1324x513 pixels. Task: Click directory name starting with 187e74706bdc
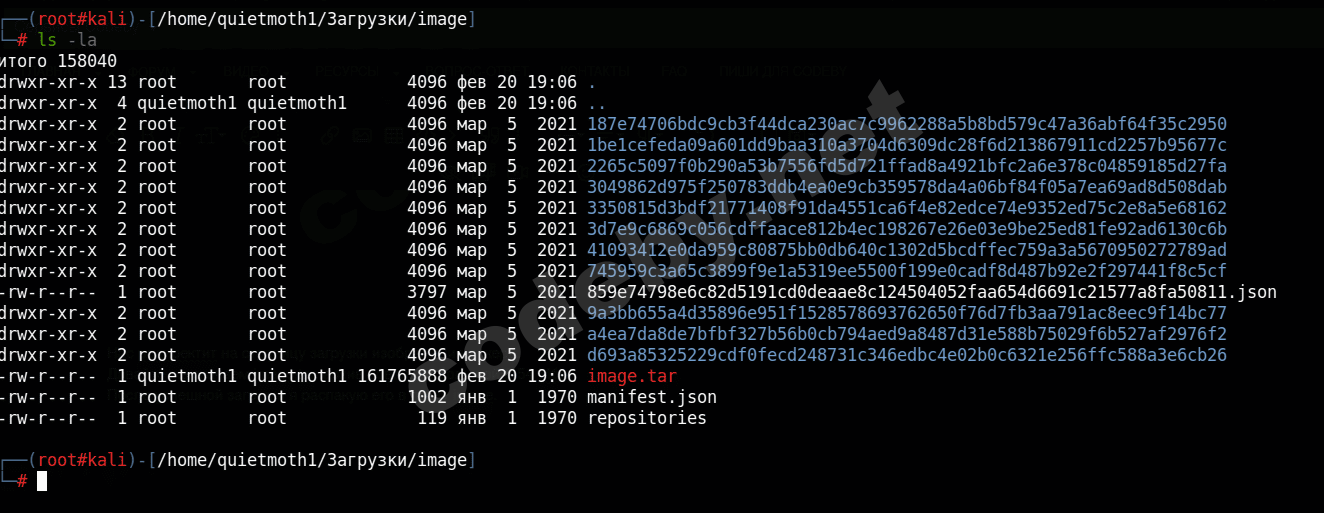pos(906,124)
